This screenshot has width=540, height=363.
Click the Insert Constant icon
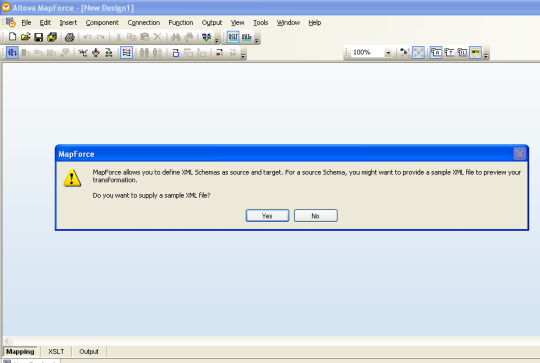[83, 53]
